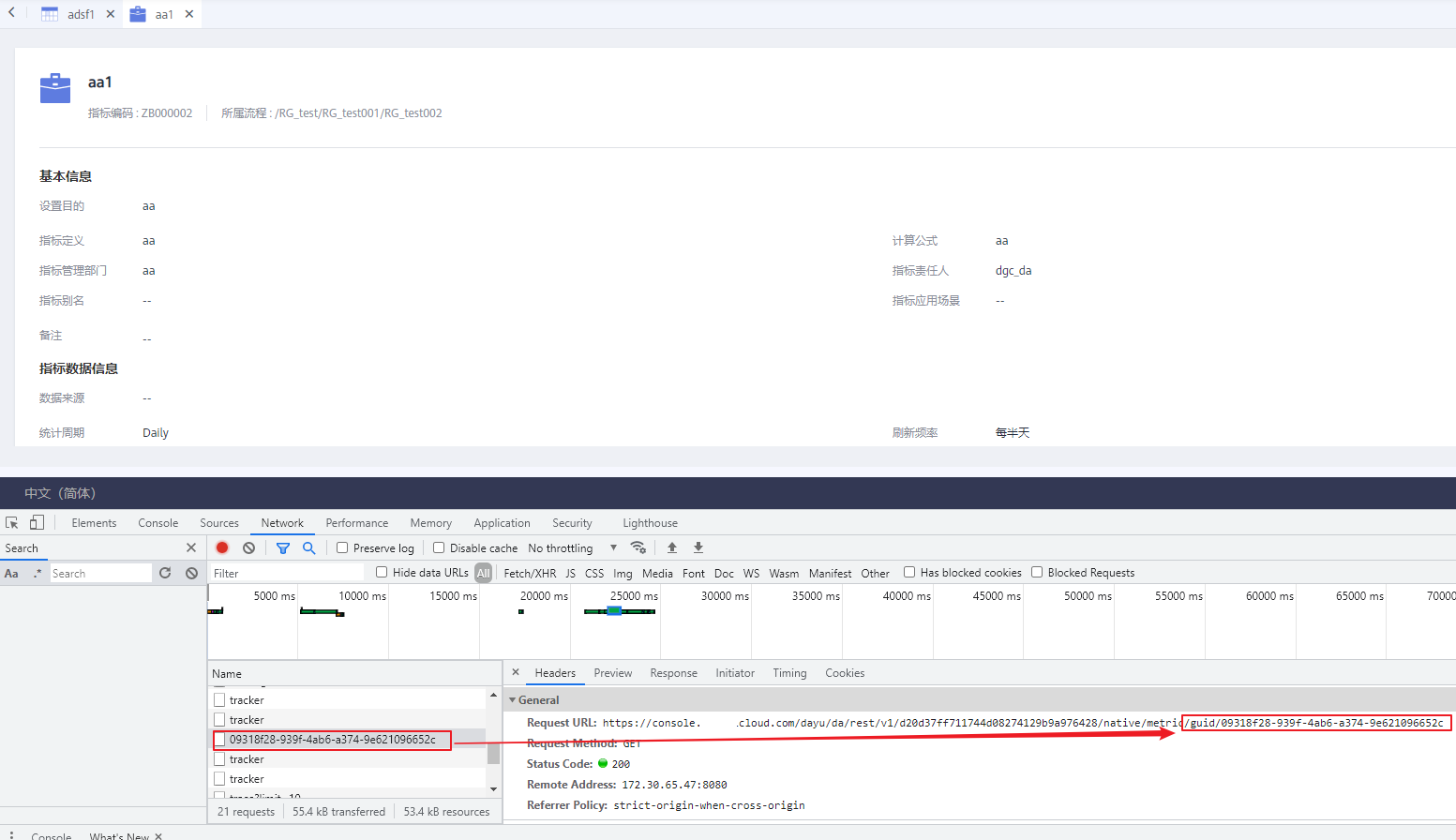Open the Memory panel
Image resolution: width=1456 pixels, height=840 pixels.
tap(430, 523)
